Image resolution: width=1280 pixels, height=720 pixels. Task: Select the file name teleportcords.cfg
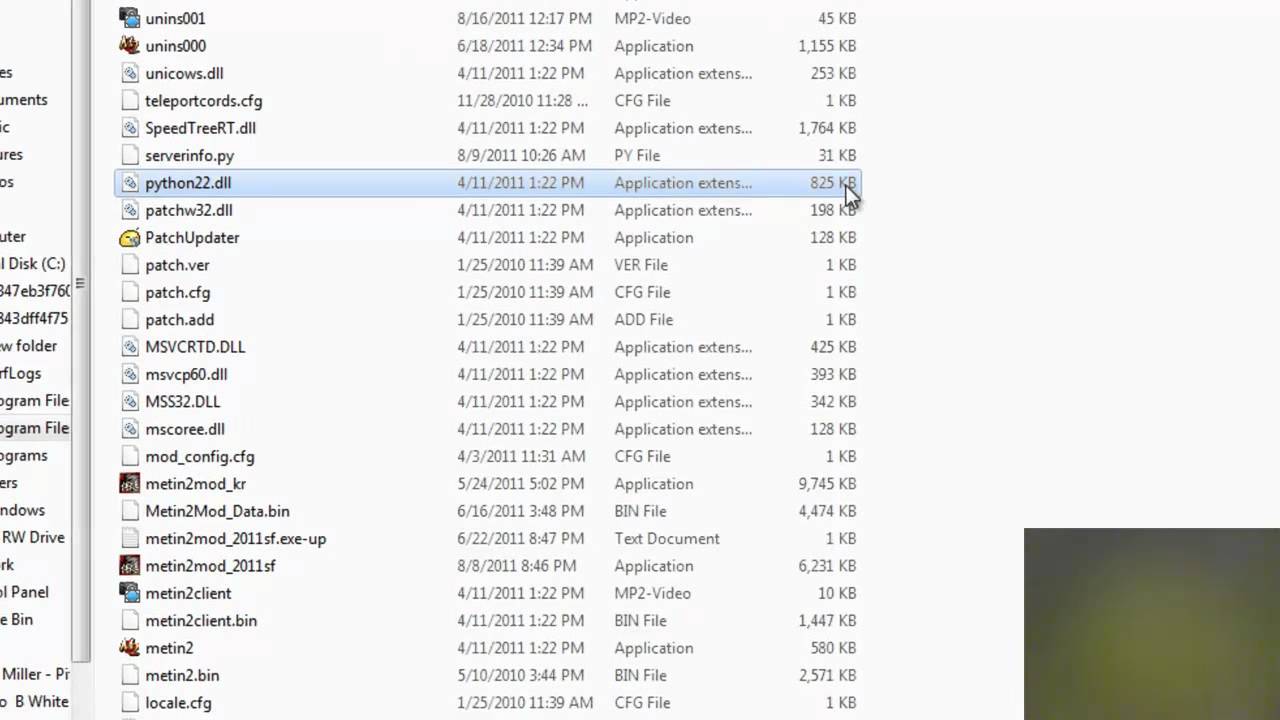pos(203,100)
